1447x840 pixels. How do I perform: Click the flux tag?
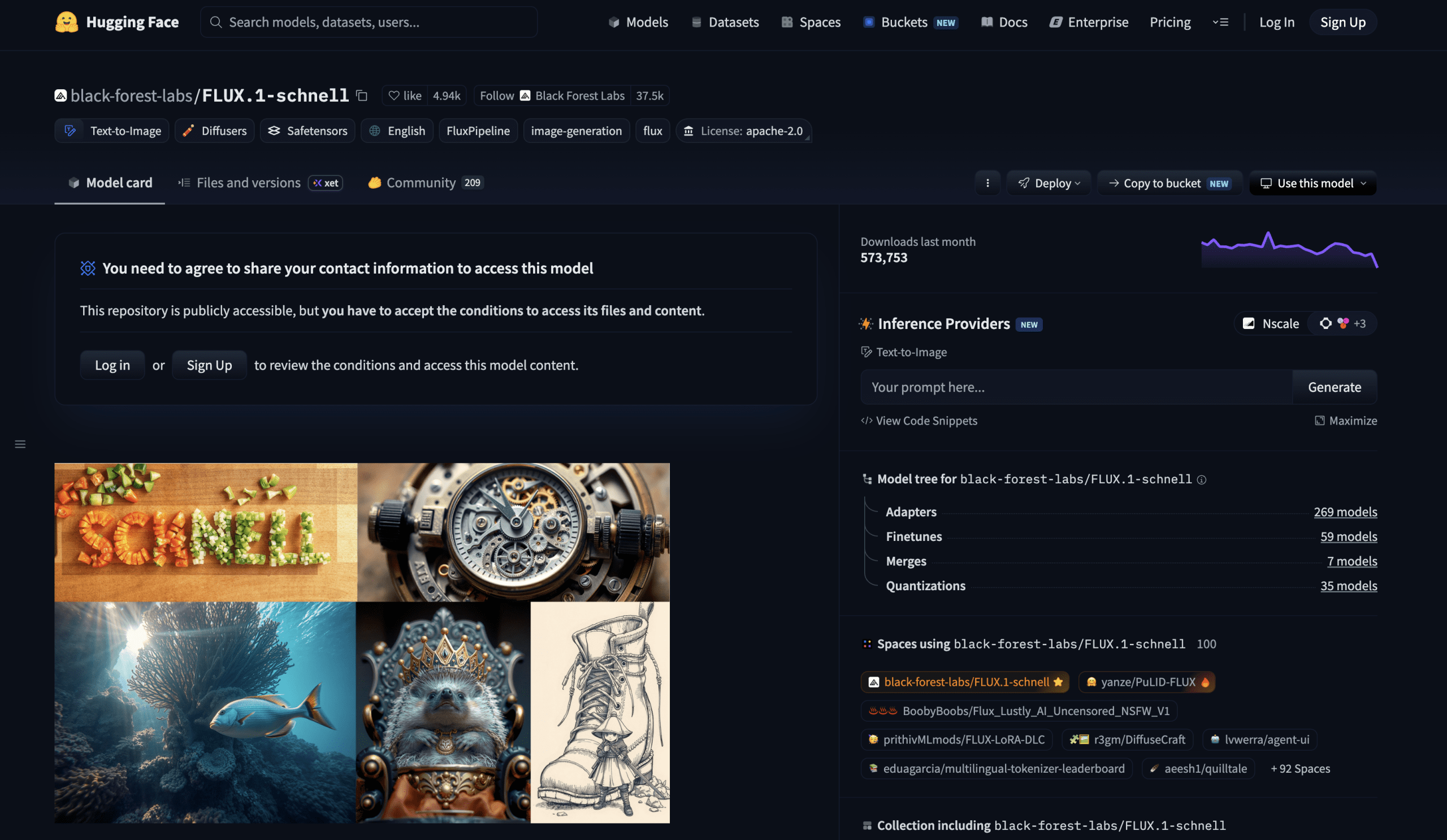[652, 131]
